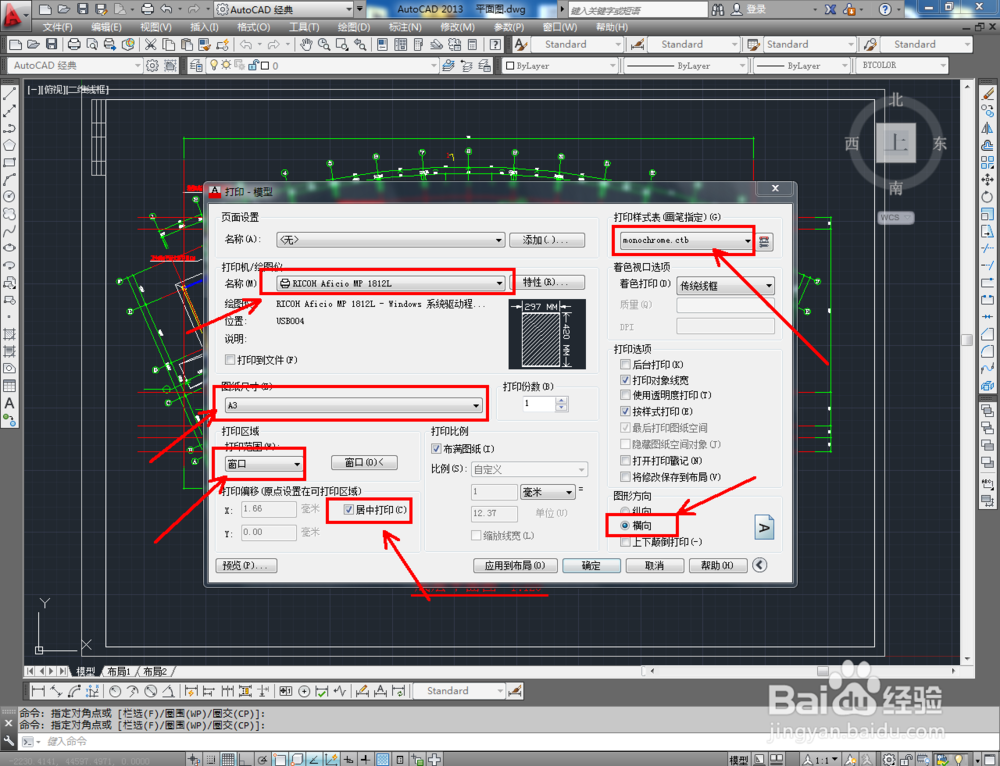This screenshot has width=1000, height=766.
Task: Click the 特性(R) properties button
Action: point(548,282)
